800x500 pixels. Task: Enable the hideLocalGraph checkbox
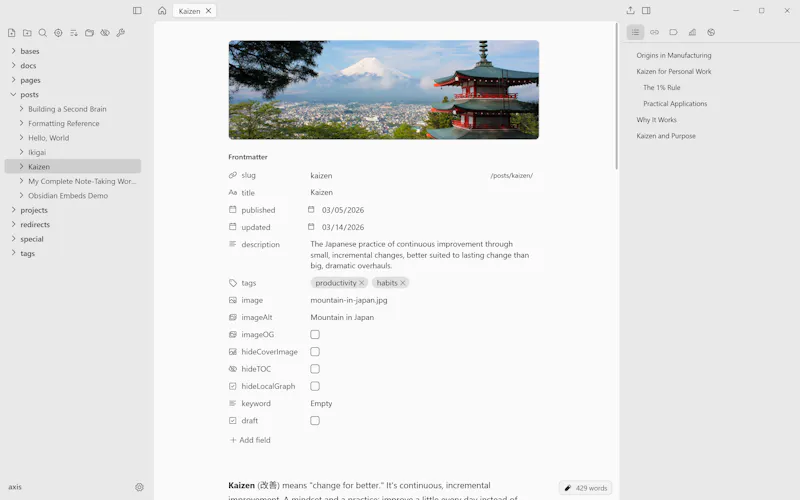click(315, 386)
